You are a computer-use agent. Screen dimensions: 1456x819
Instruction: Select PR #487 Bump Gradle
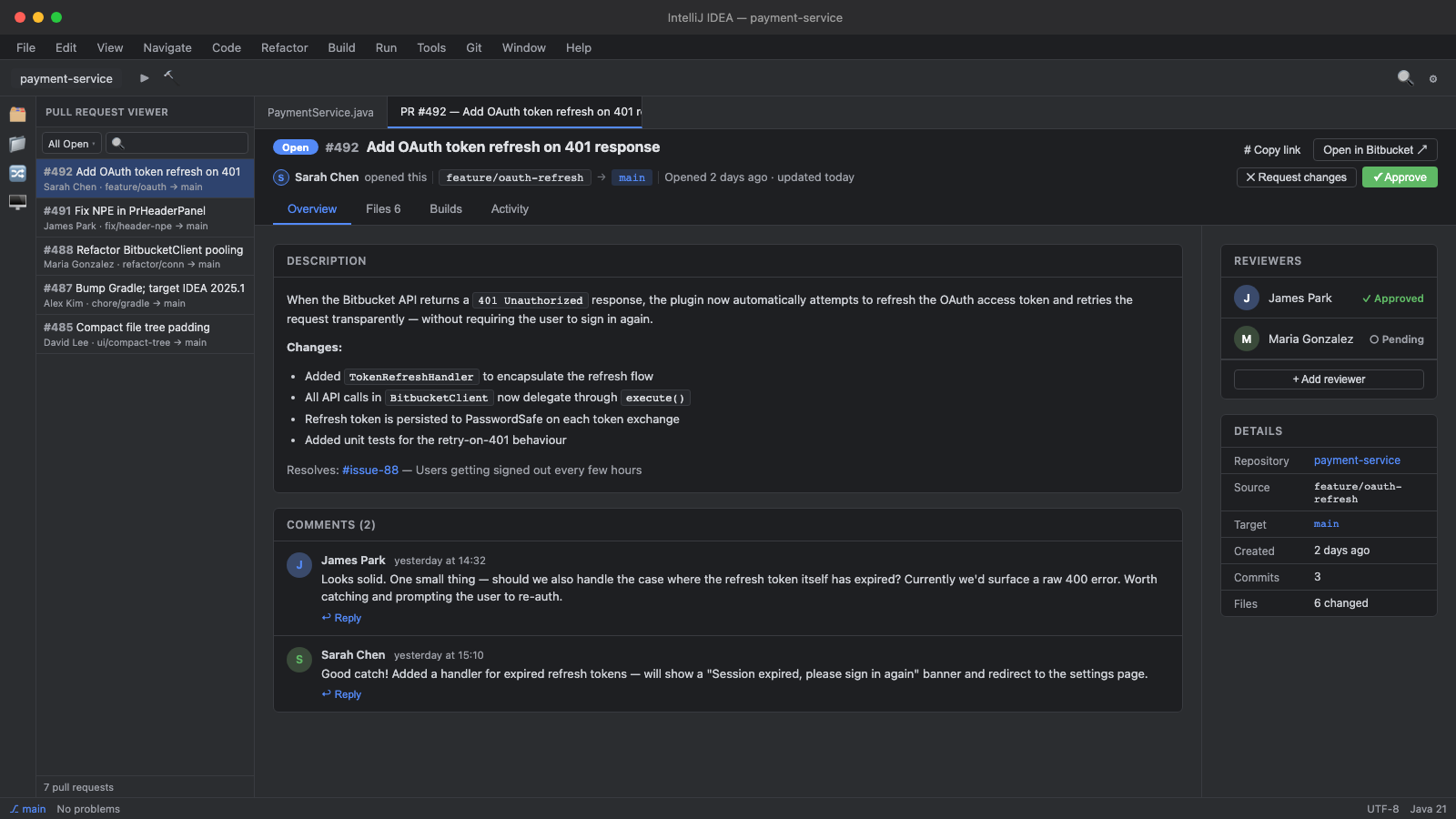coord(145,296)
